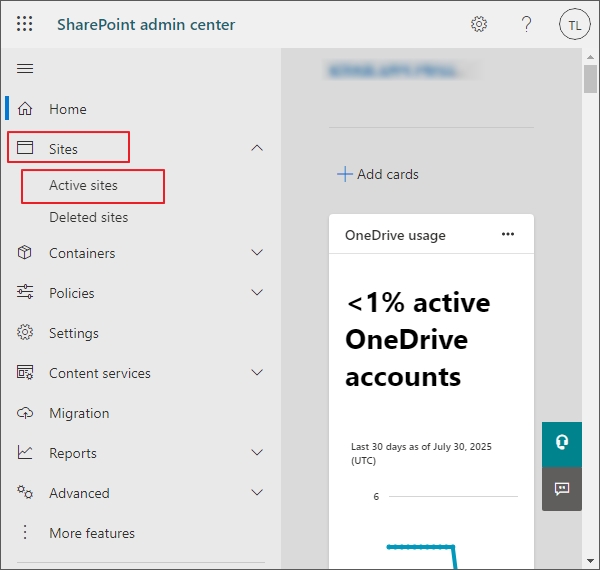Click the scrollbar down arrow

tap(590, 561)
